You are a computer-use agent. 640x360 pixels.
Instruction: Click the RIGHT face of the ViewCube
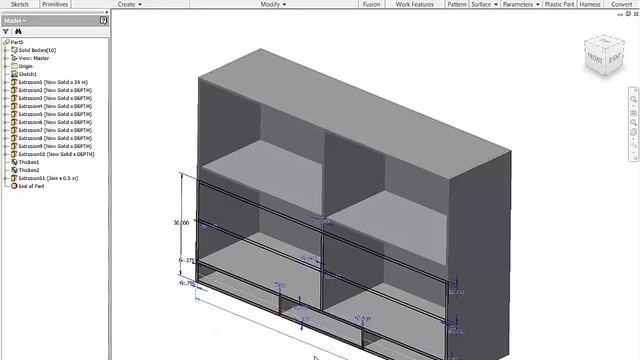click(x=614, y=58)
